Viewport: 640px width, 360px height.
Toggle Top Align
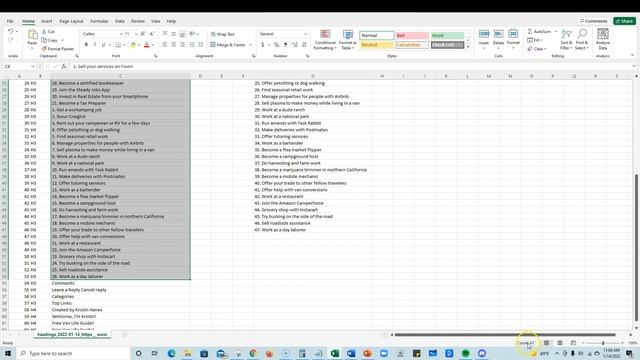[165, 34]
